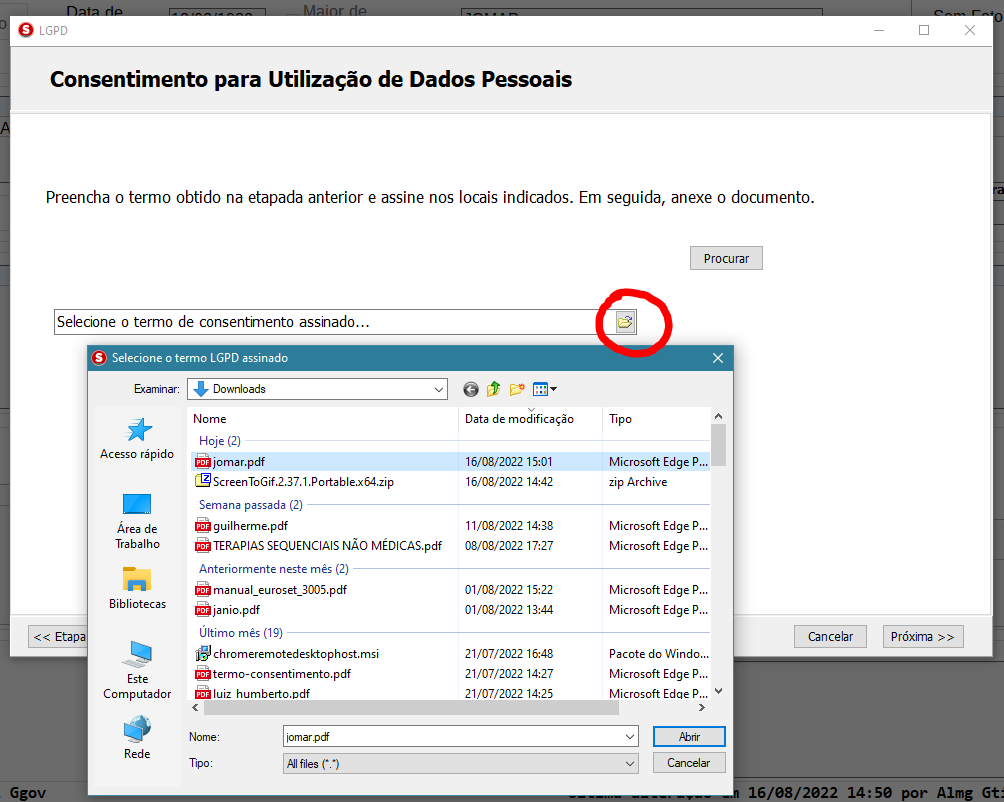Expand the Nome filename dropdown
The image size is (1004, 802).
pyautogui.click(x=629, y=737)
